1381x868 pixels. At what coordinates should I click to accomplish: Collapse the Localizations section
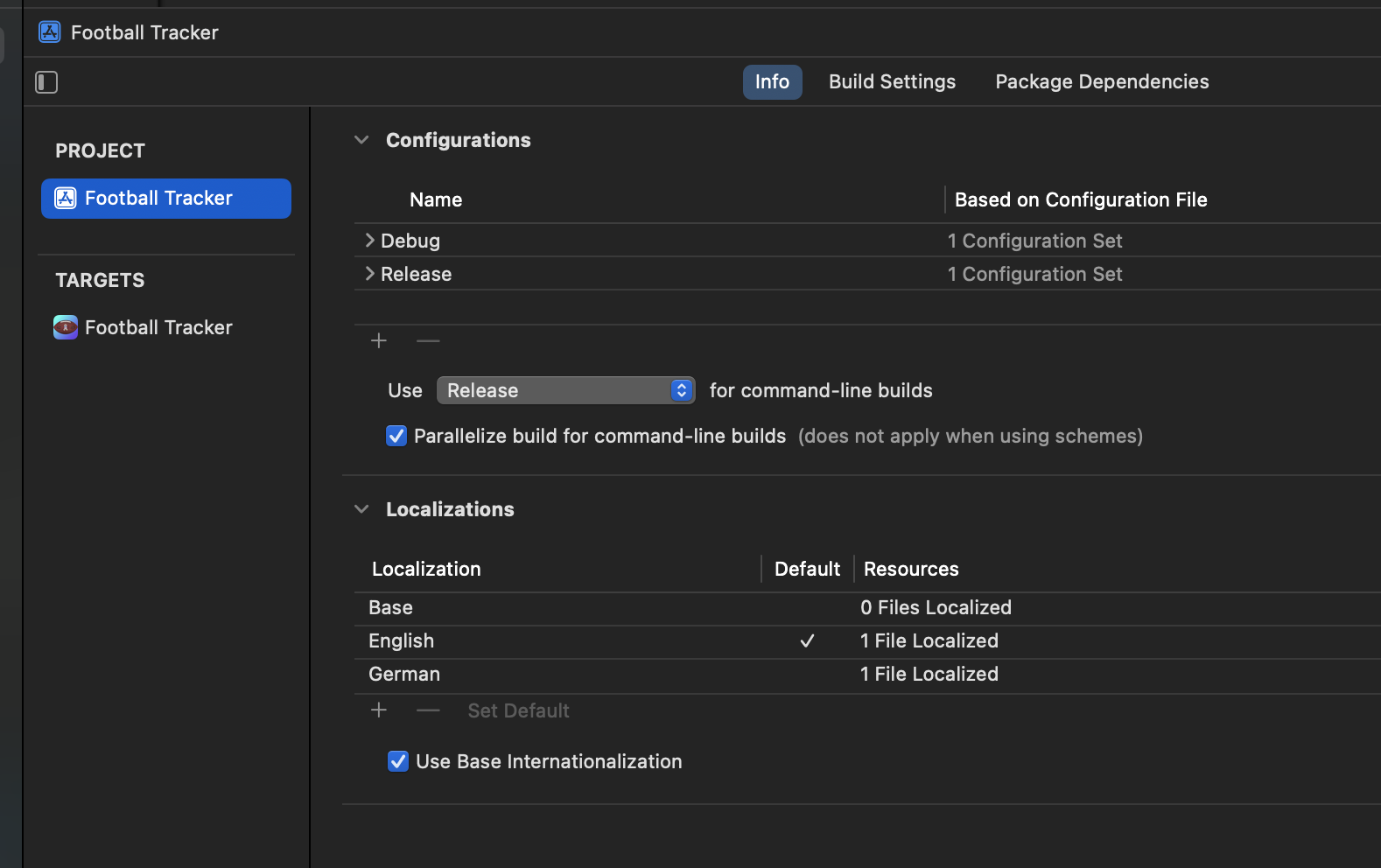(x=361, y=509)
